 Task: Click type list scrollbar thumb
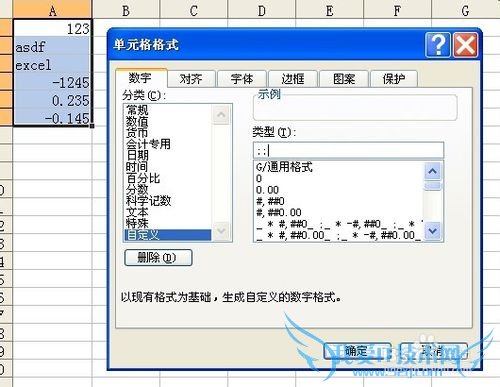tap(433, 186)
